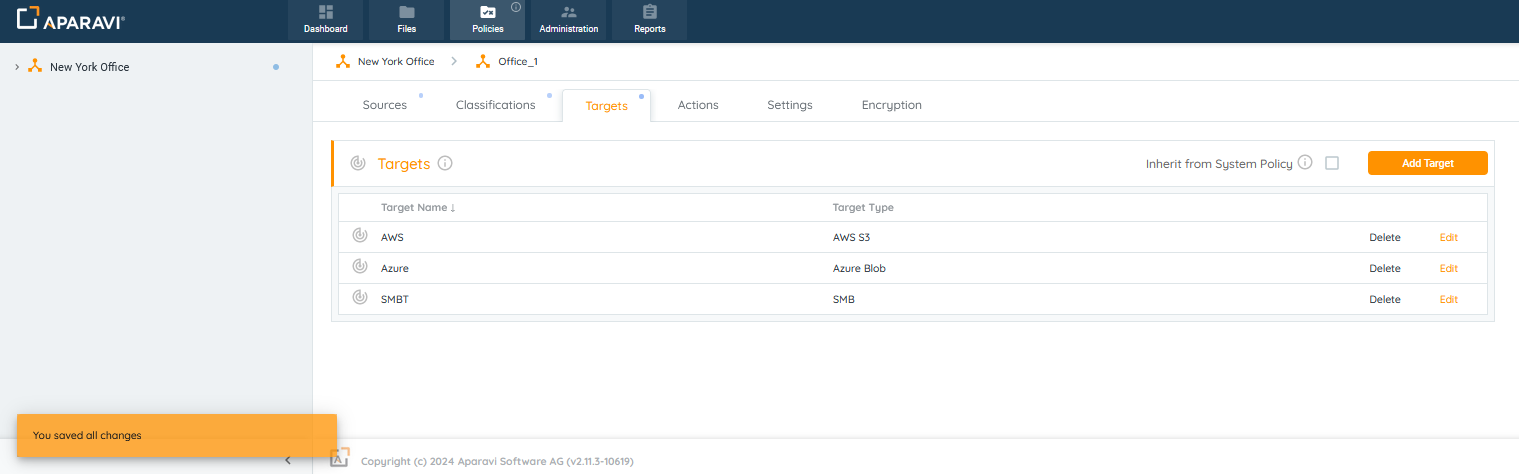Sort by Target Name column
This screenshot has width=1519, height=474.
(x=418, y=208)
